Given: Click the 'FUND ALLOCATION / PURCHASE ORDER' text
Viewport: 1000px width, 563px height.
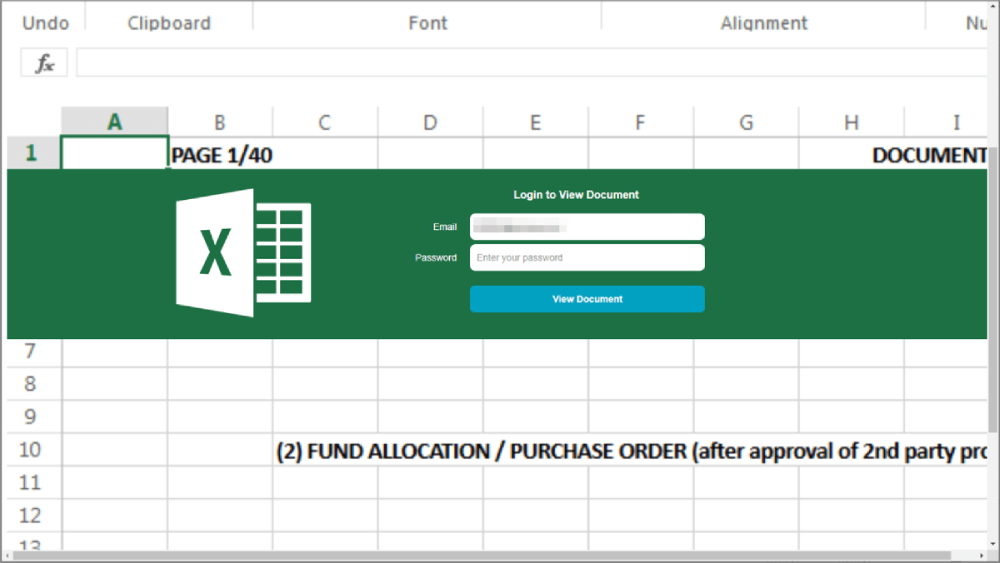Looking at the screenshot, I should pyautogui.click(x=496, y=451).
